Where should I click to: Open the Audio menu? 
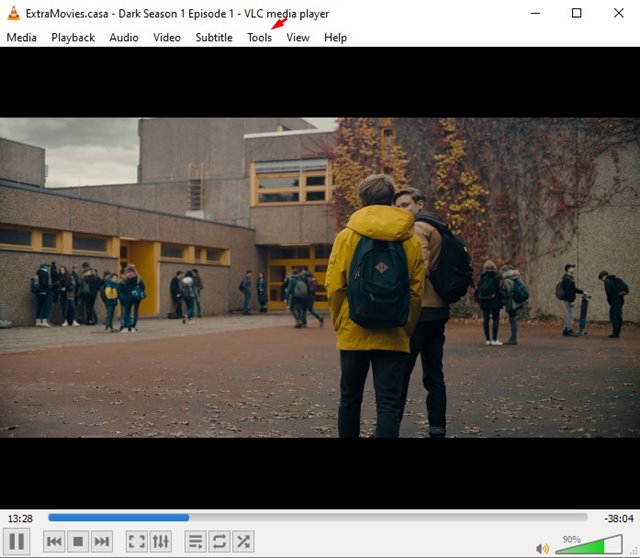click(x=124, y=38)
